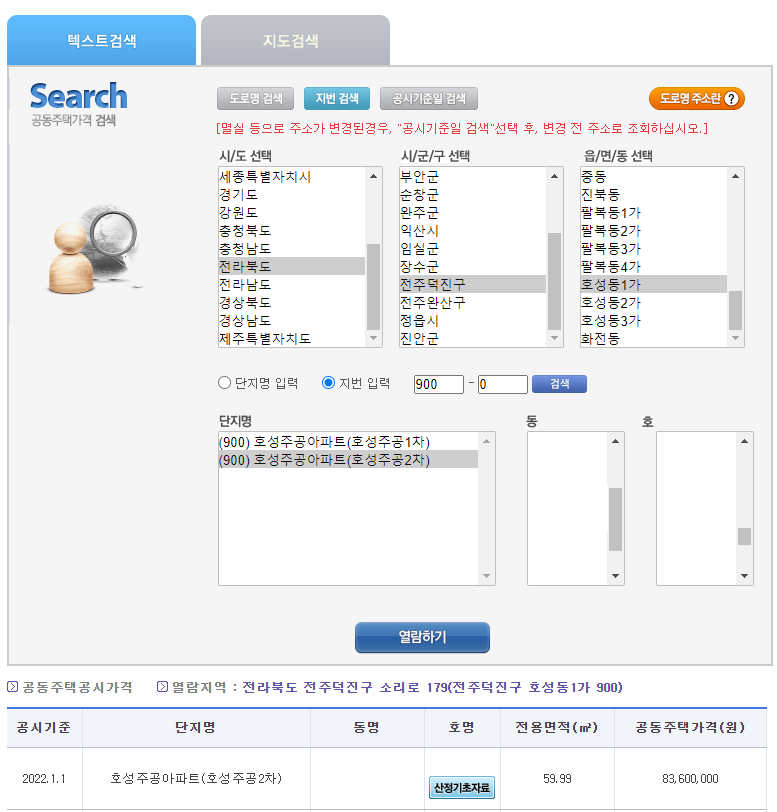Select 익산시 in the 시/군/구 list
The width and height of the screenshot is (777, 812).
472,230
